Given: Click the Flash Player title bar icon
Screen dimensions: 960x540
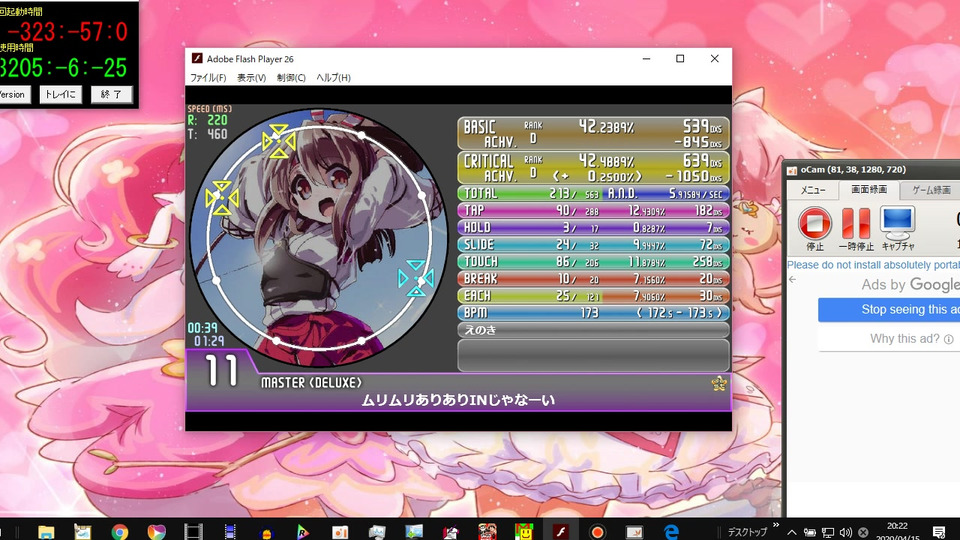Looking at the screenshot, I should click(x=197, y=58).
